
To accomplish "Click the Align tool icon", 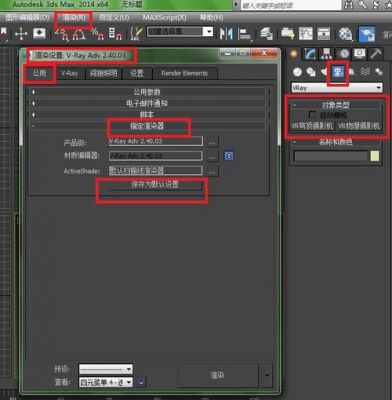I will point(245,34).
